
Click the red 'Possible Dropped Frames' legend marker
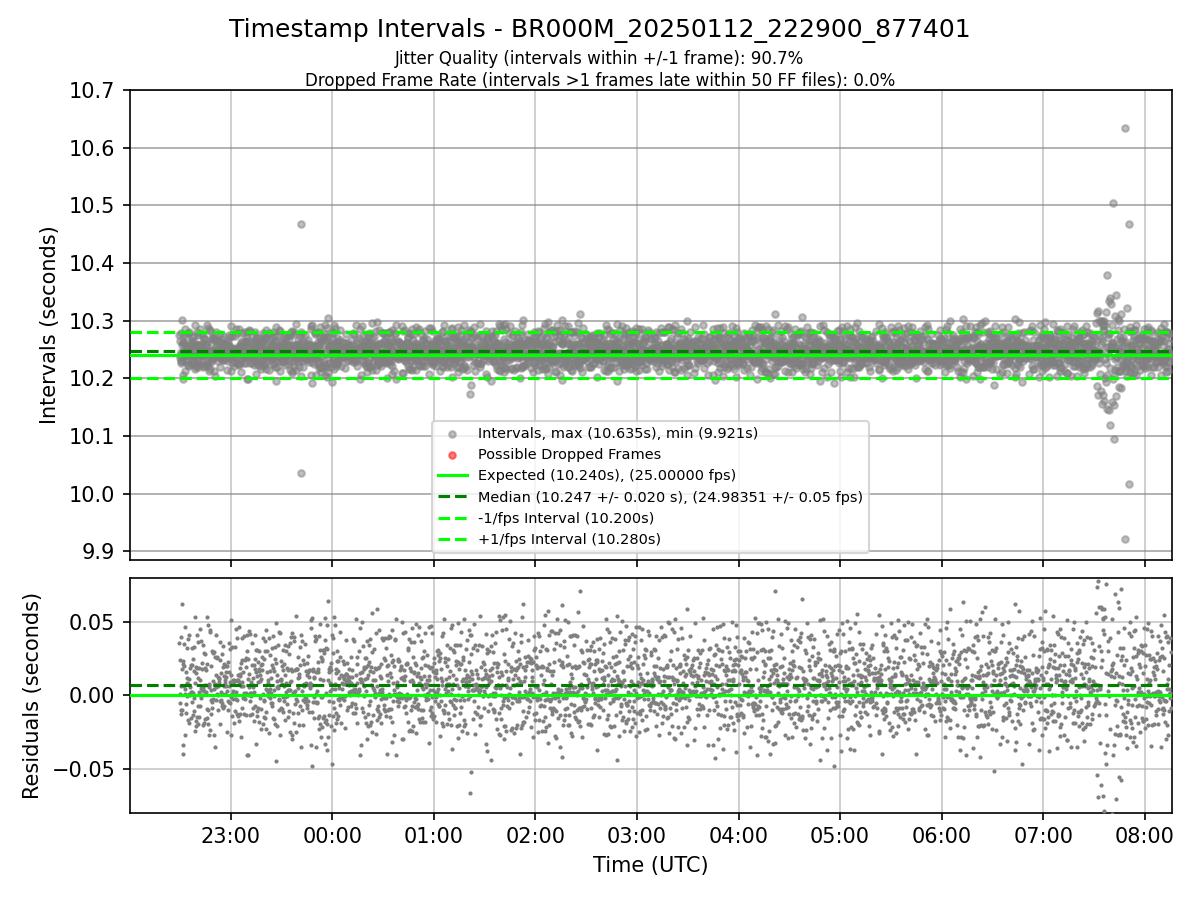click(454, 455)
